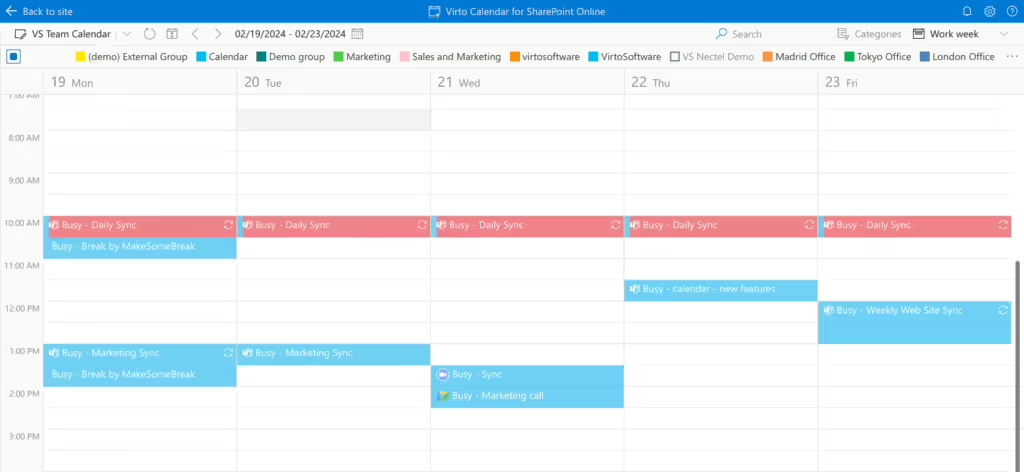Viewport: 1024px width, 472px height.
Task: Click the edit icon next to VS Team Calendar
Action: (x=20, y=34)
